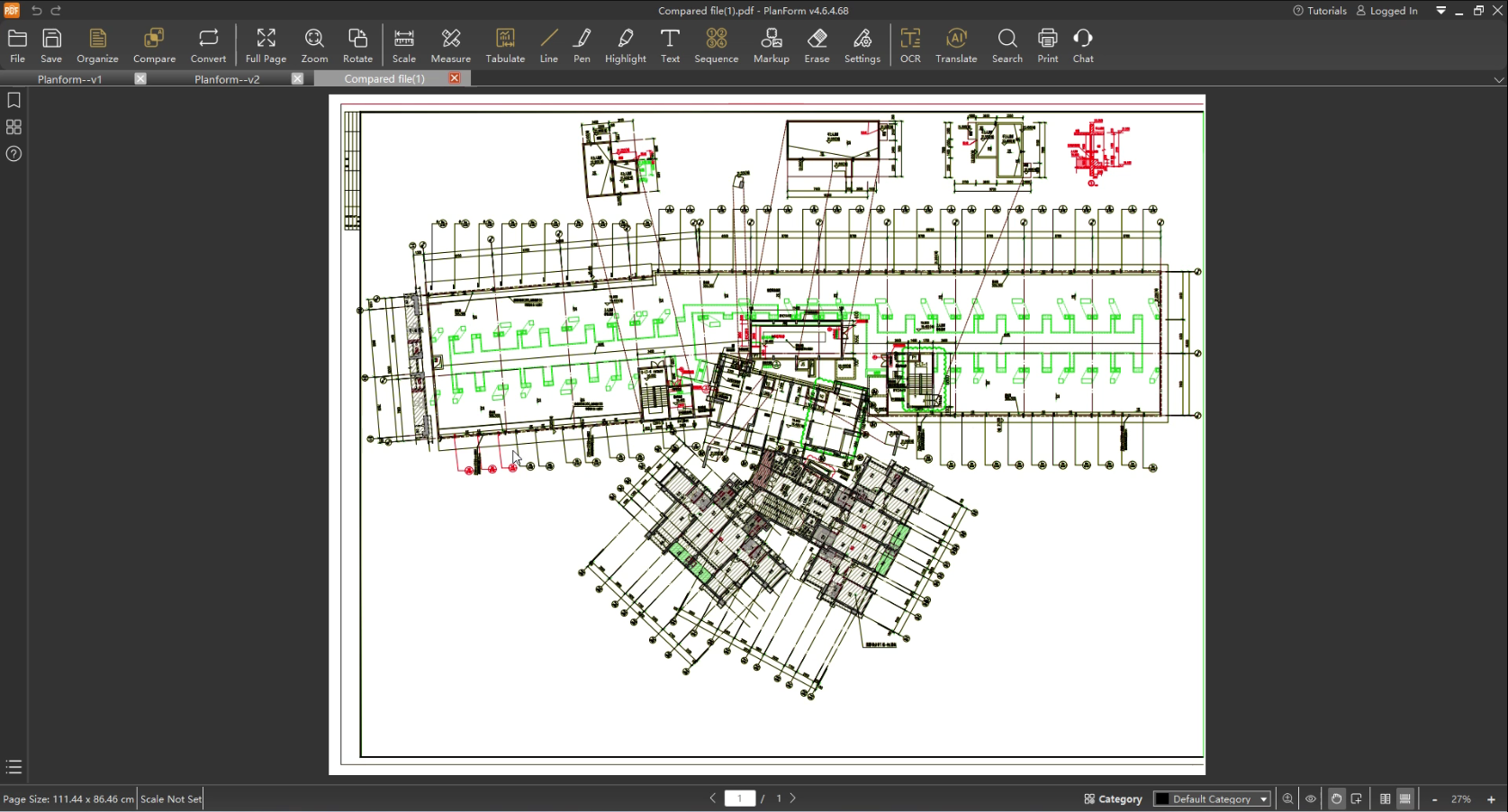Open the Default Category dropdown

[1212, 798]
